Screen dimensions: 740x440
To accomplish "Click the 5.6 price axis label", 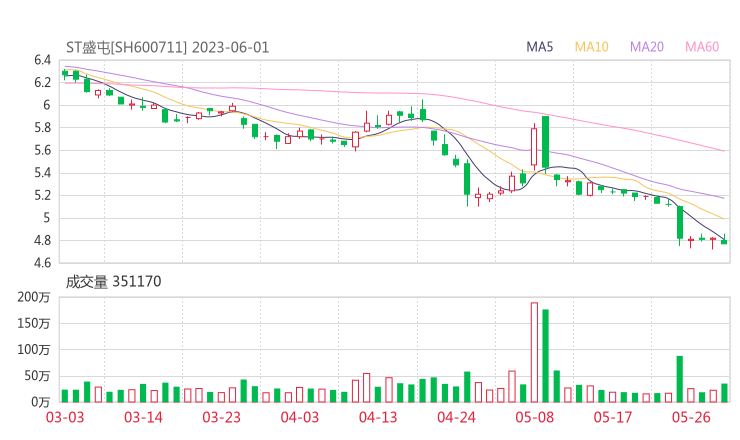I will [x=42, y=151].
